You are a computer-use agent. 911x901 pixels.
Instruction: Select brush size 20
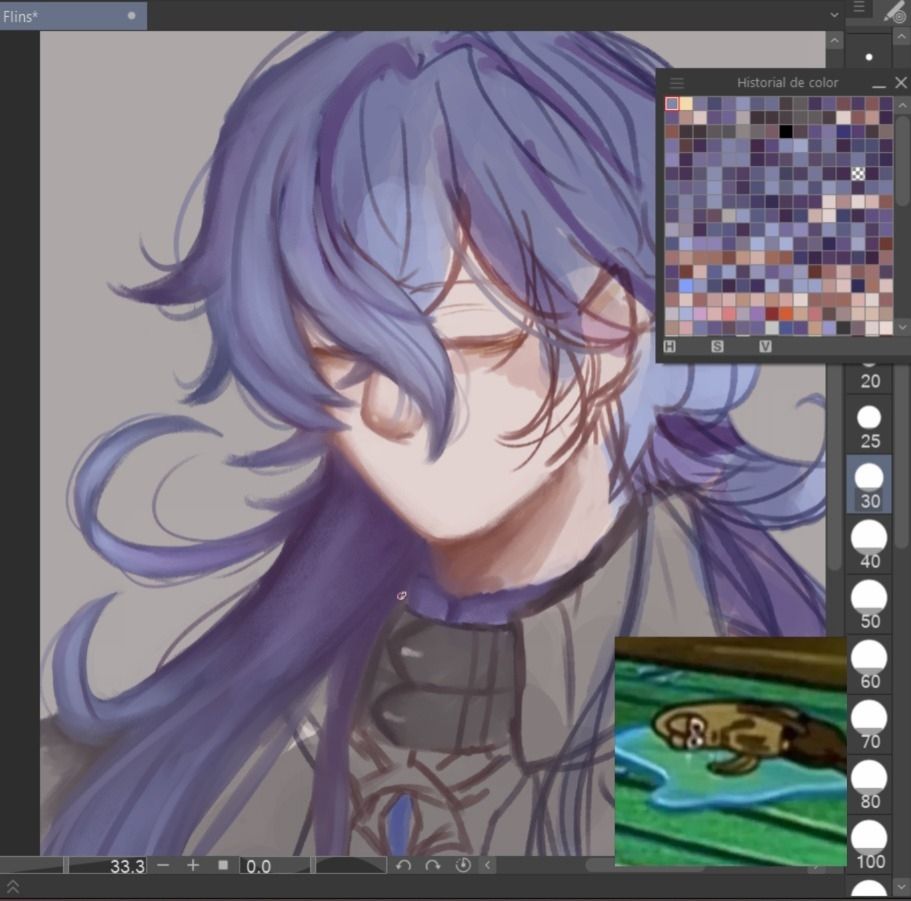point(869,378)
